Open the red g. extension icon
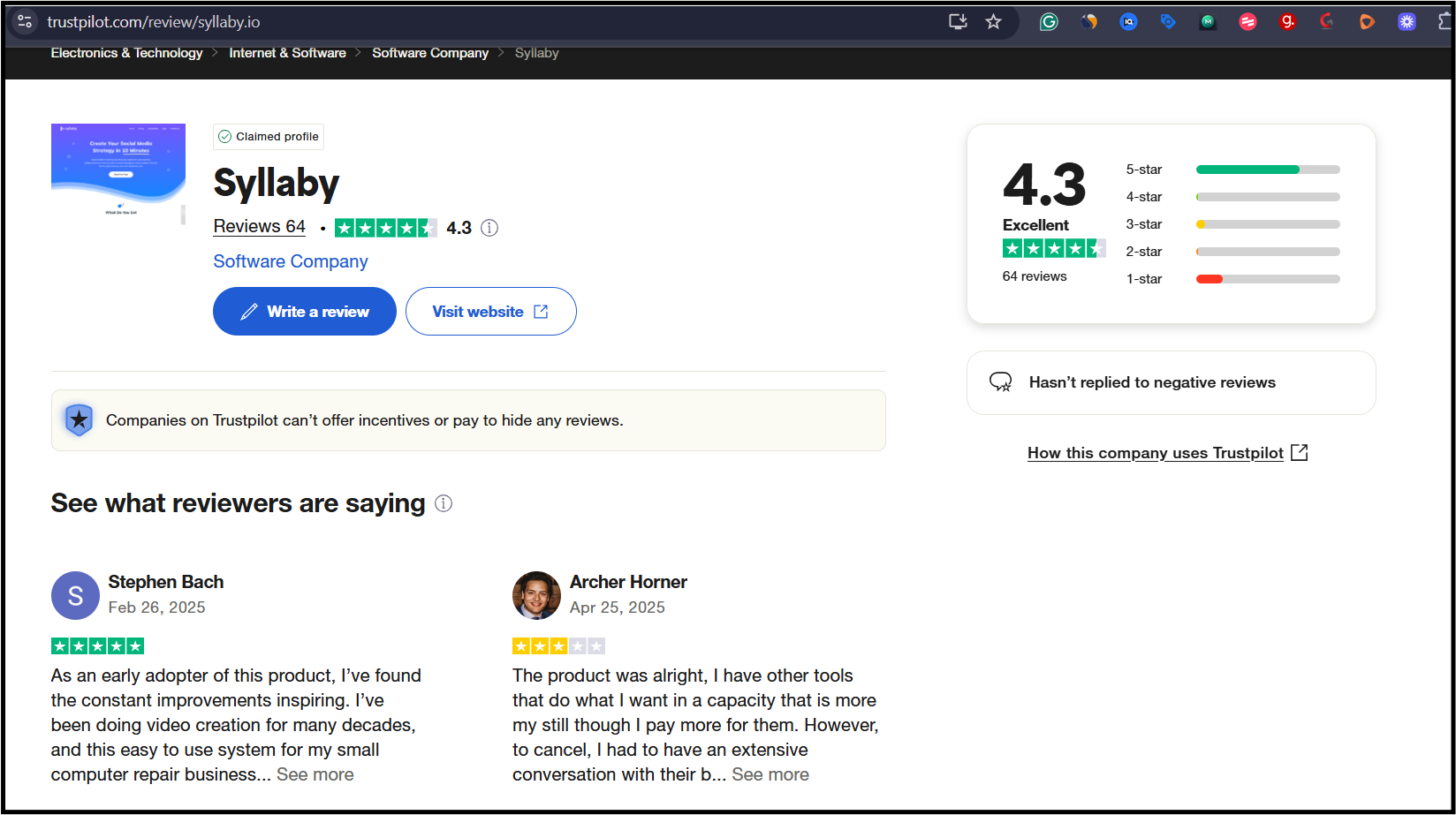 (x=1287, y=22)
